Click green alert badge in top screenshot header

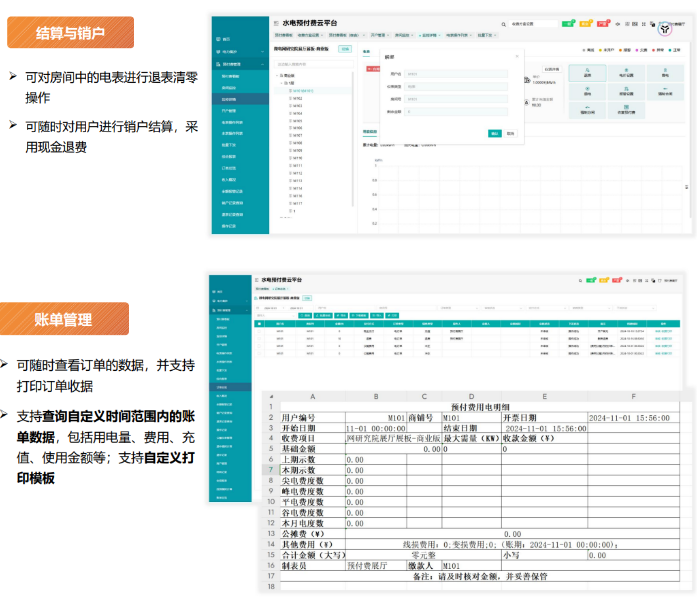point(568,24)
